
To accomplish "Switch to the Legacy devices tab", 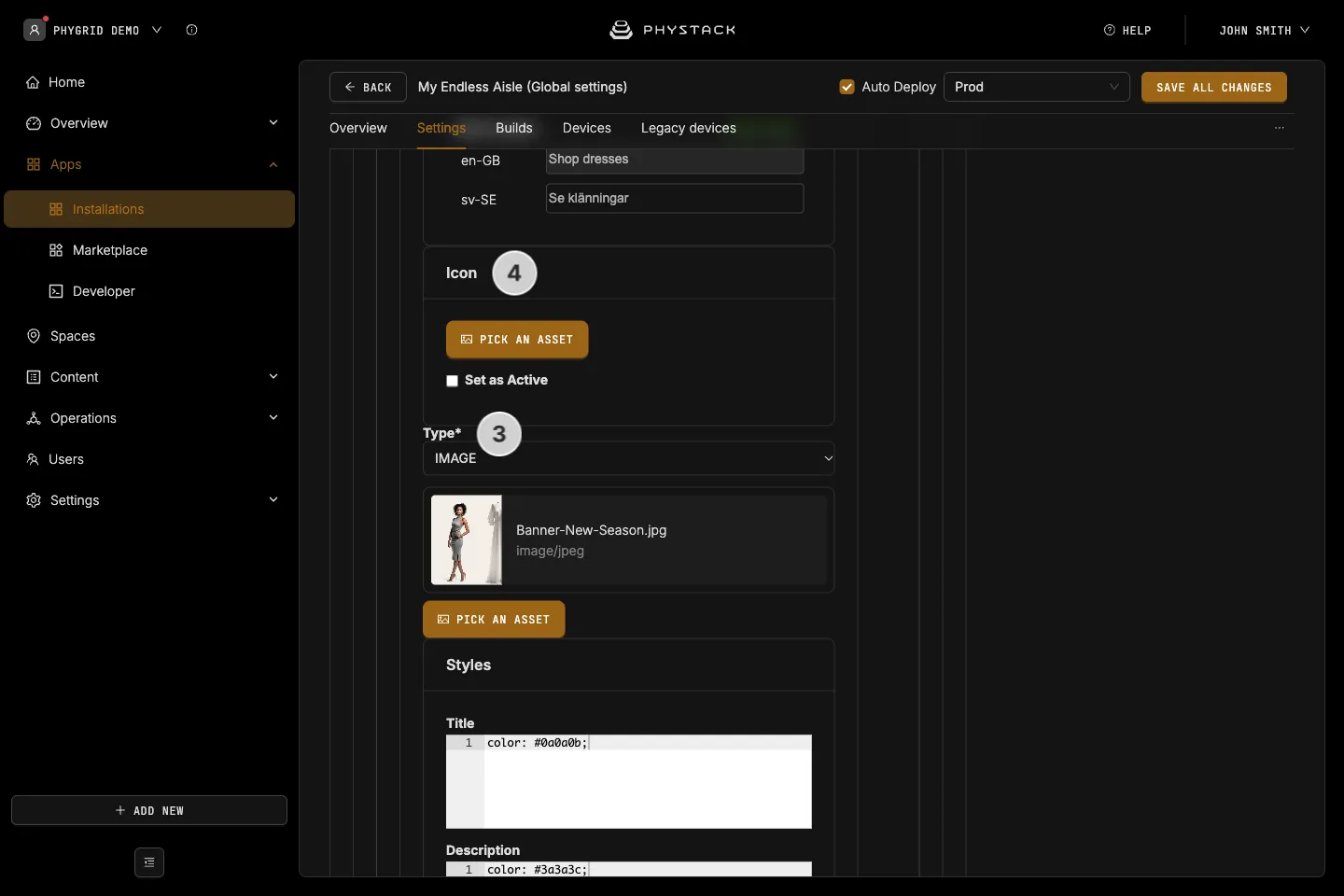I will (x=689, y=128).
